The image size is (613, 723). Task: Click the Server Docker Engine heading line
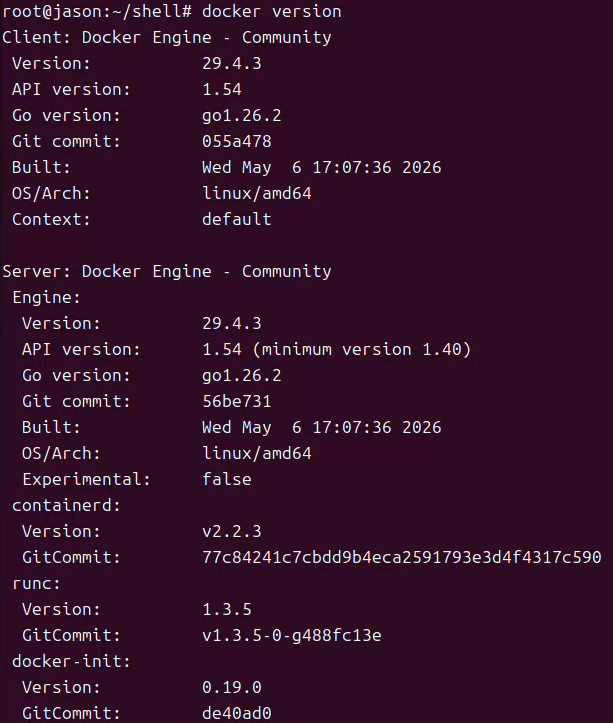tap(167, 272)
